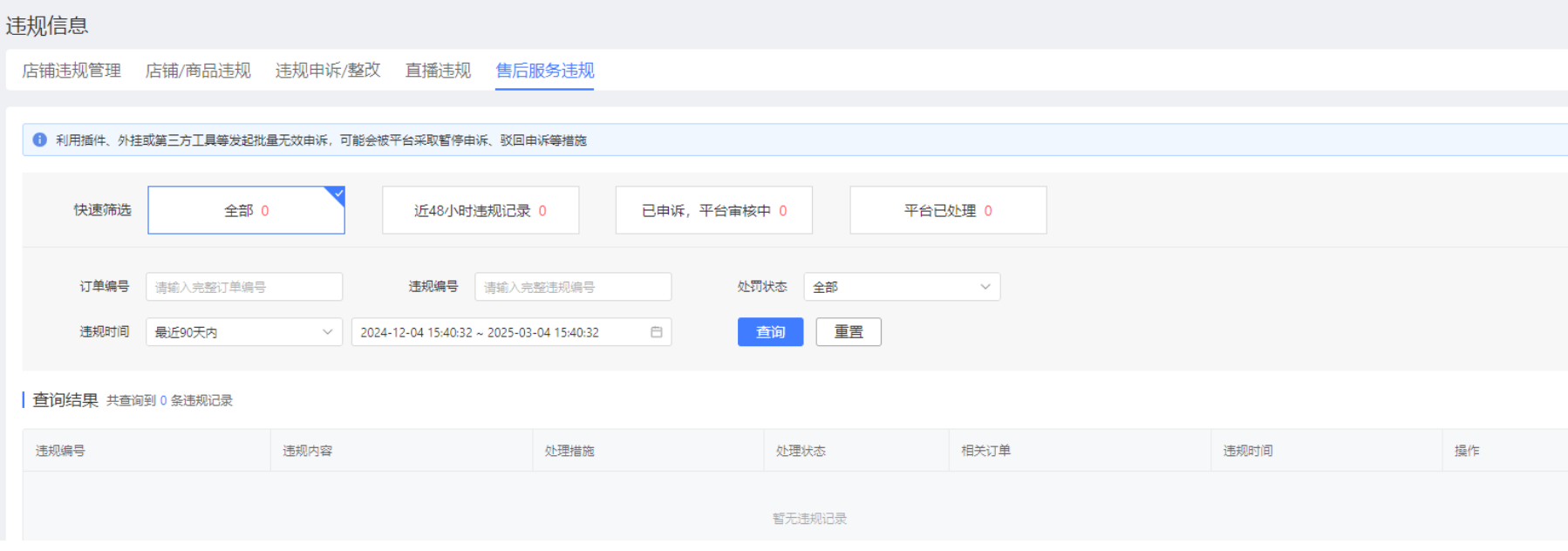Select the 全部 quick filter card
1568x551 pixels.
tap(246, 210)
